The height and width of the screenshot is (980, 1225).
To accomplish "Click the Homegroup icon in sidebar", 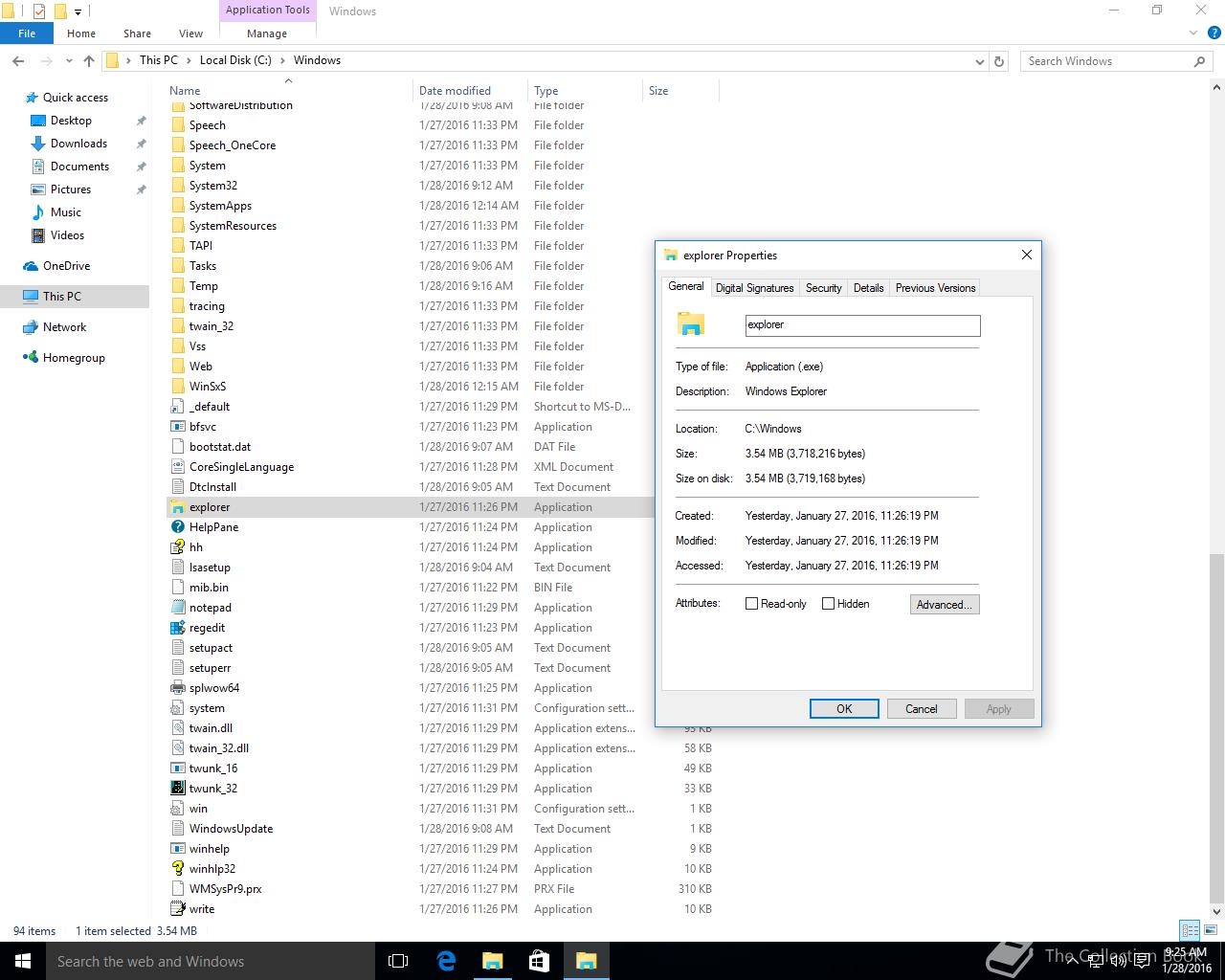I will coord(30,358).
